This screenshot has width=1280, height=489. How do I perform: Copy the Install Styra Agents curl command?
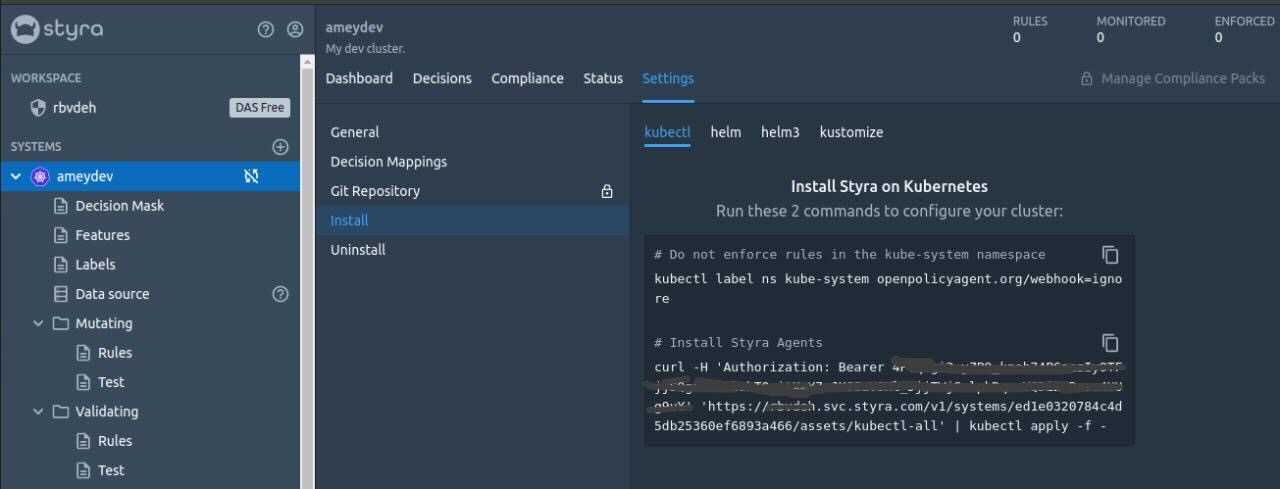pos(1110,343)
